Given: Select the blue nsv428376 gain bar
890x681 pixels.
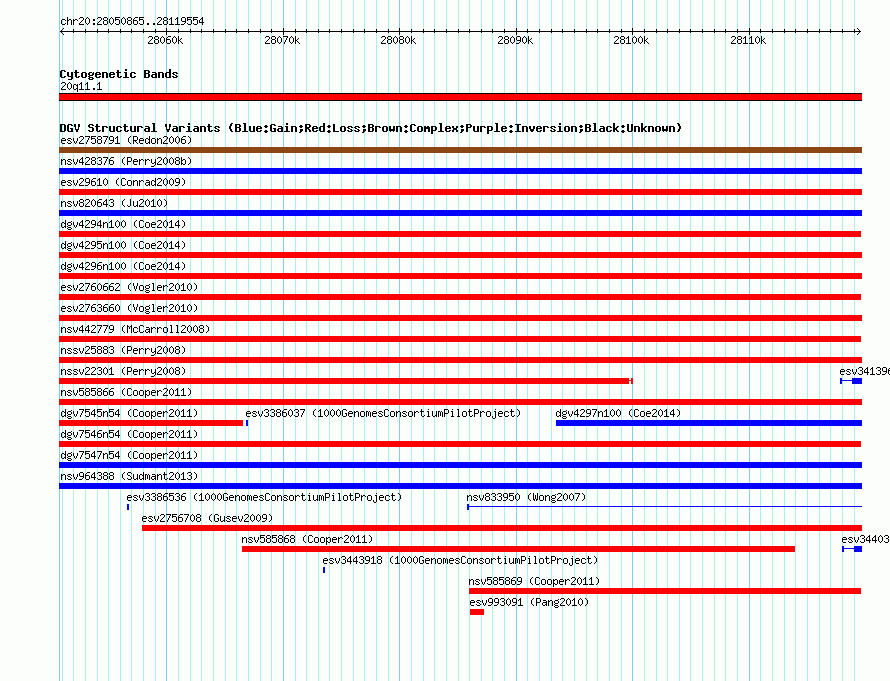Looking at the screenshot, I should [460, 171].
